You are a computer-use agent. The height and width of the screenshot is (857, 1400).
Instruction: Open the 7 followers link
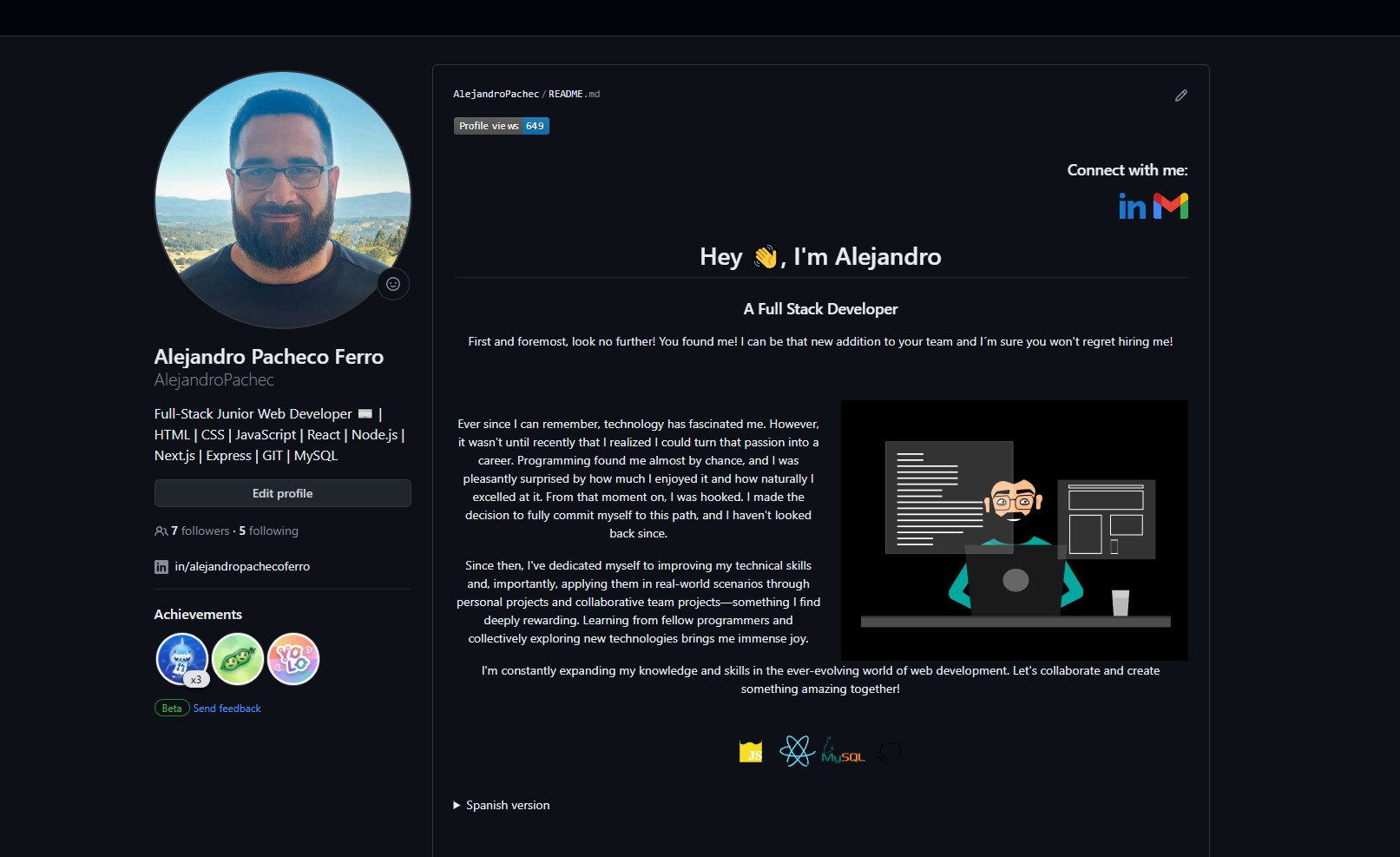[x=200, y=531]
